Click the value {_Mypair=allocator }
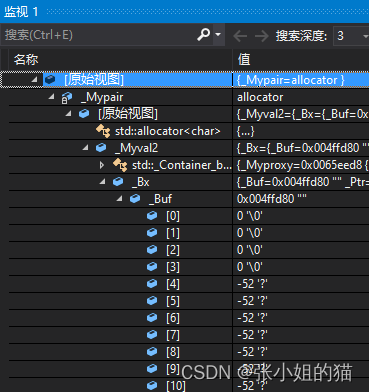This screenshot has width=369, height=392. point(290,80)
